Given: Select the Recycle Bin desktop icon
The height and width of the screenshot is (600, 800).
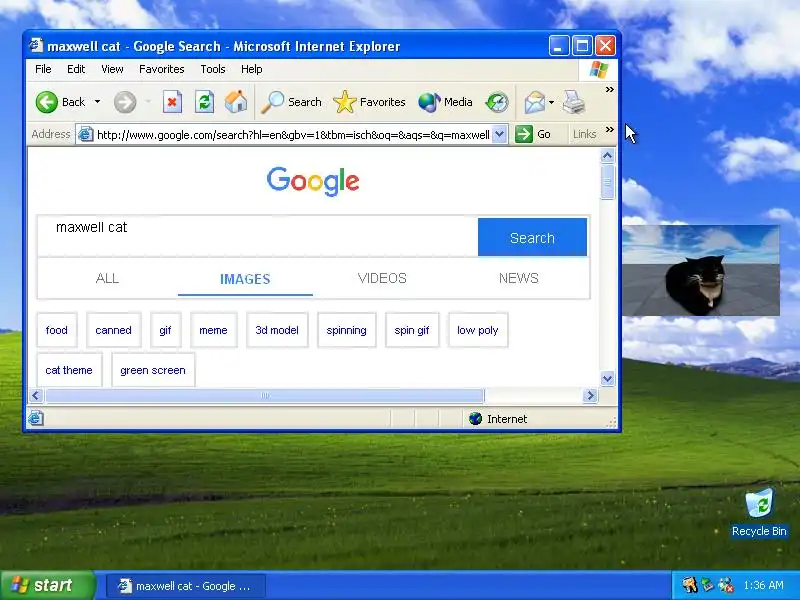Looking at the screenshot, I should tap(759, 513).
